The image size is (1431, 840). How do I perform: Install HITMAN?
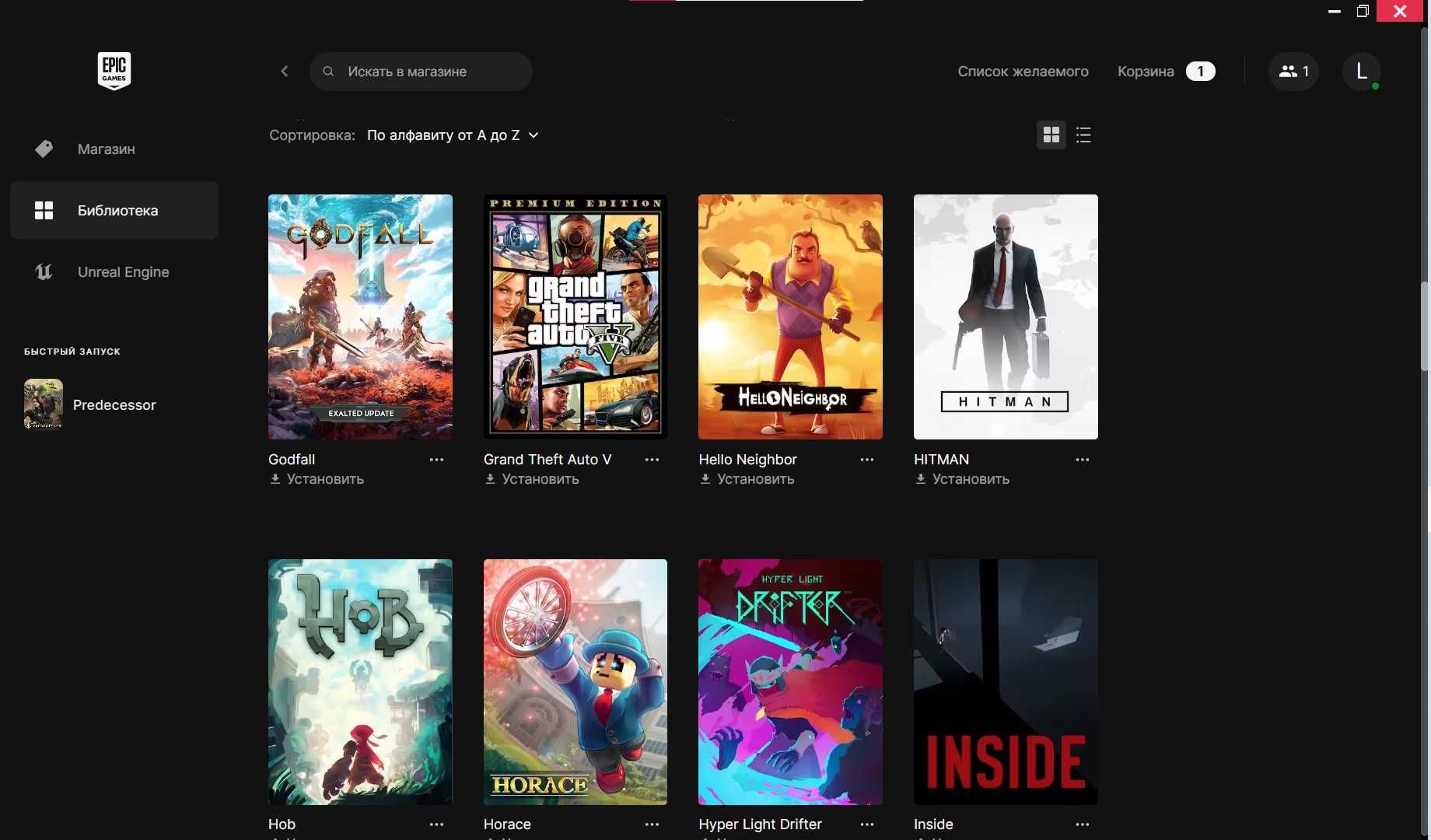(x=963, y=479)
